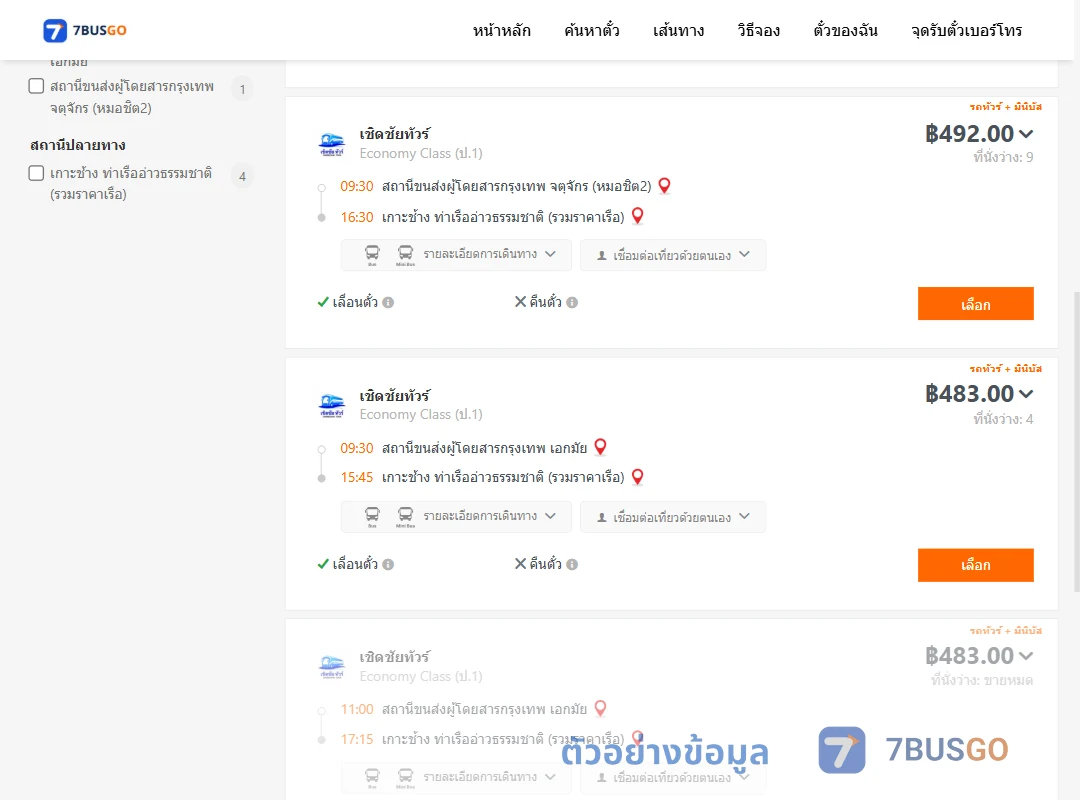Screen dimensions: 1080x800
Task: Select the ฿492.00 trip with the เลือก button
Action: tap(975, 304)
